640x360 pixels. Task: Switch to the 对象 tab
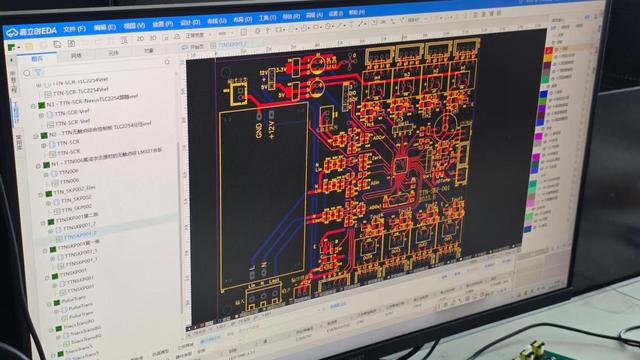coord(149,50)
